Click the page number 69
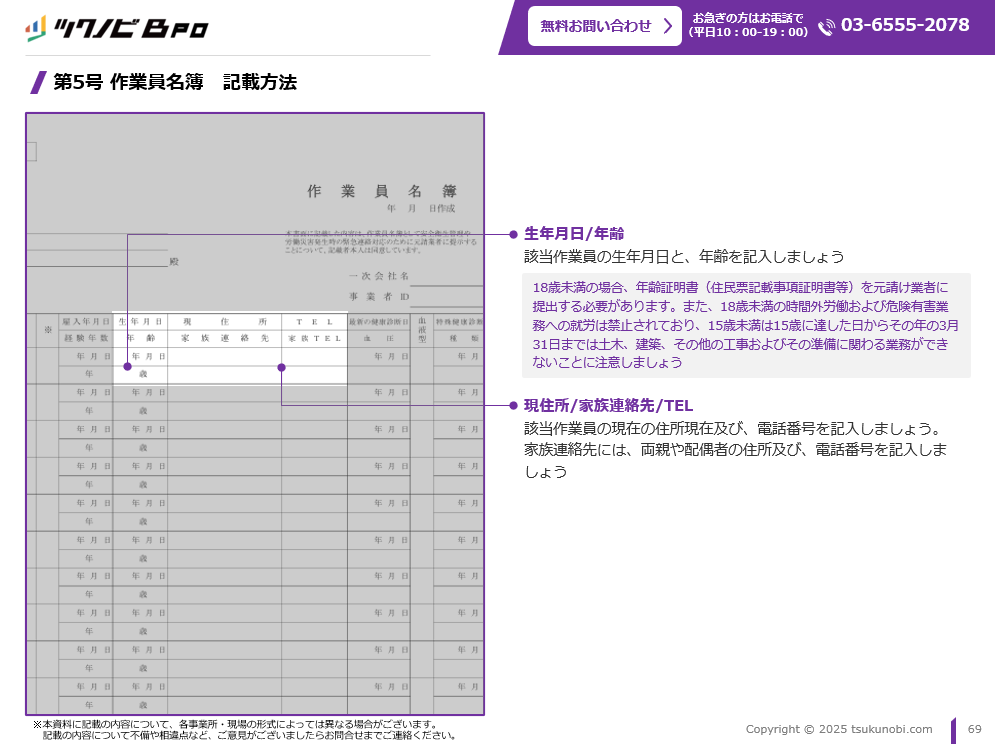The height and width of the screenshot is (744, 995). tap(975, 729)
